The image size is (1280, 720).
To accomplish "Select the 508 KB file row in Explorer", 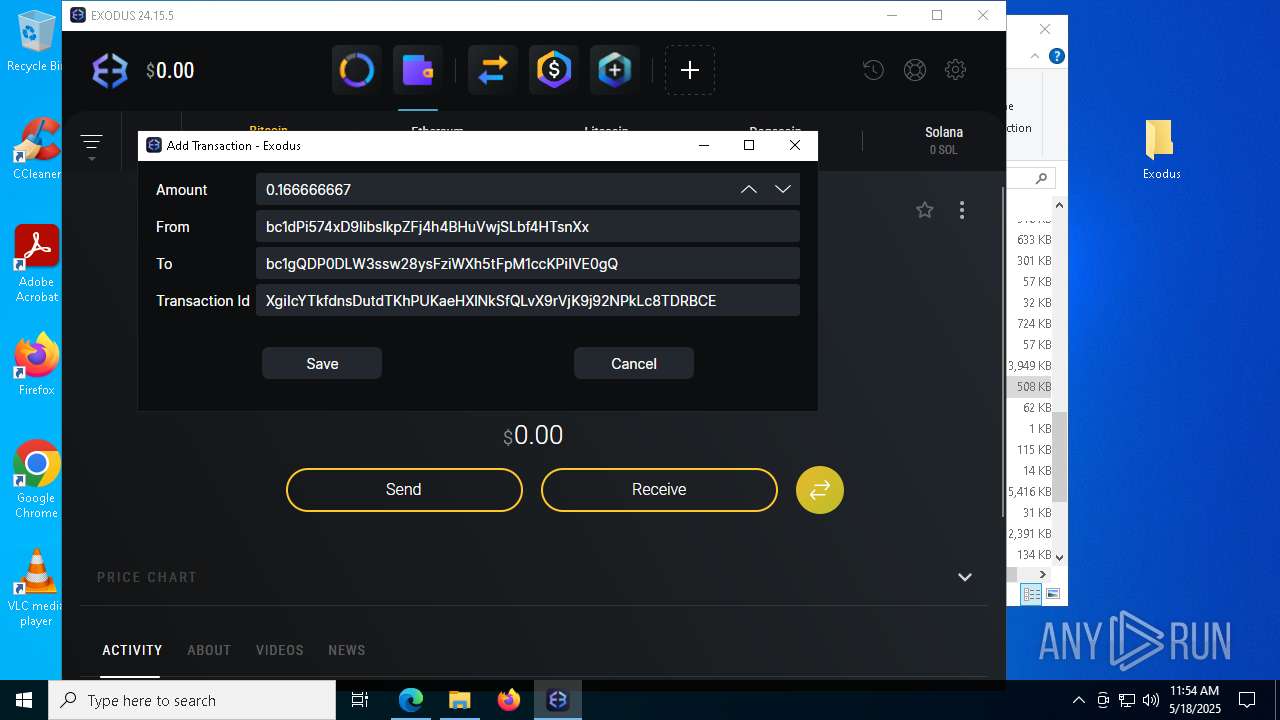I will tap(1030, 386).
